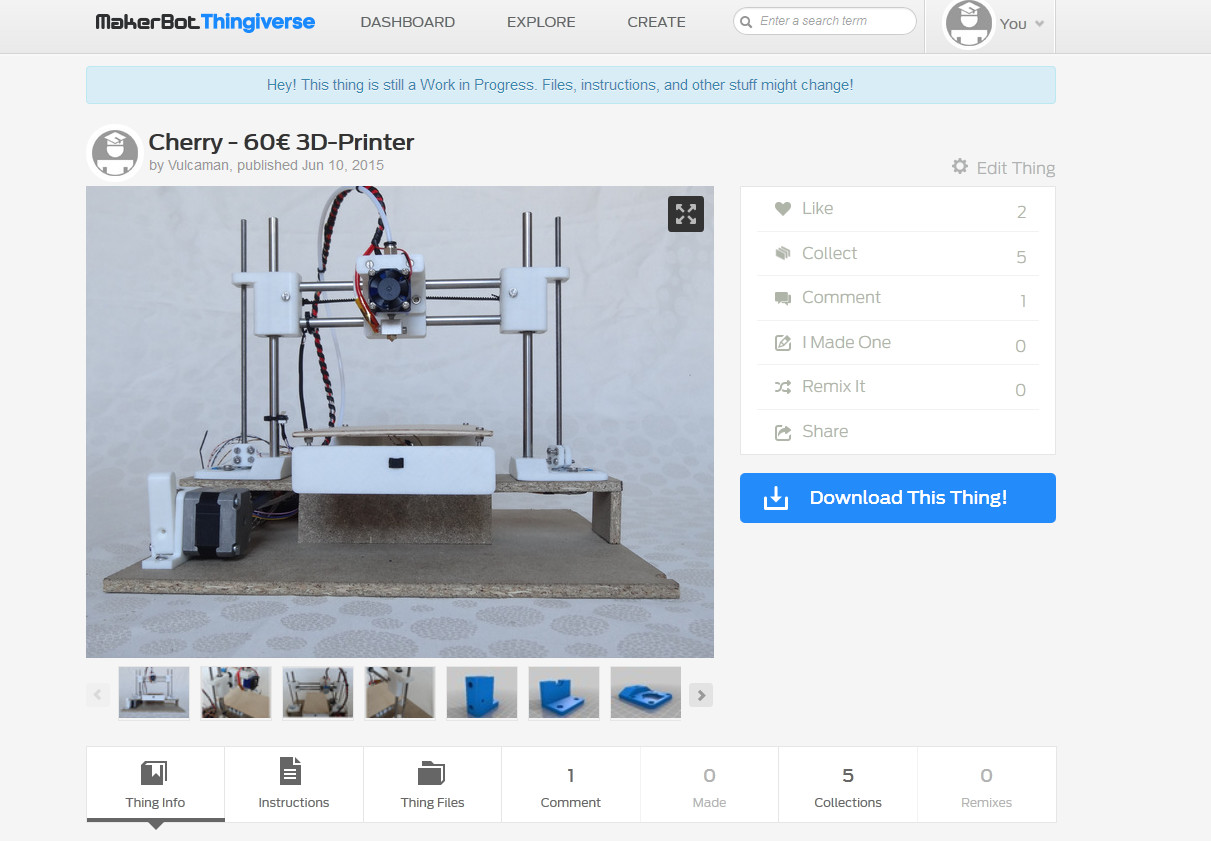Click the Edit Thing gear icon

[959, 167]
